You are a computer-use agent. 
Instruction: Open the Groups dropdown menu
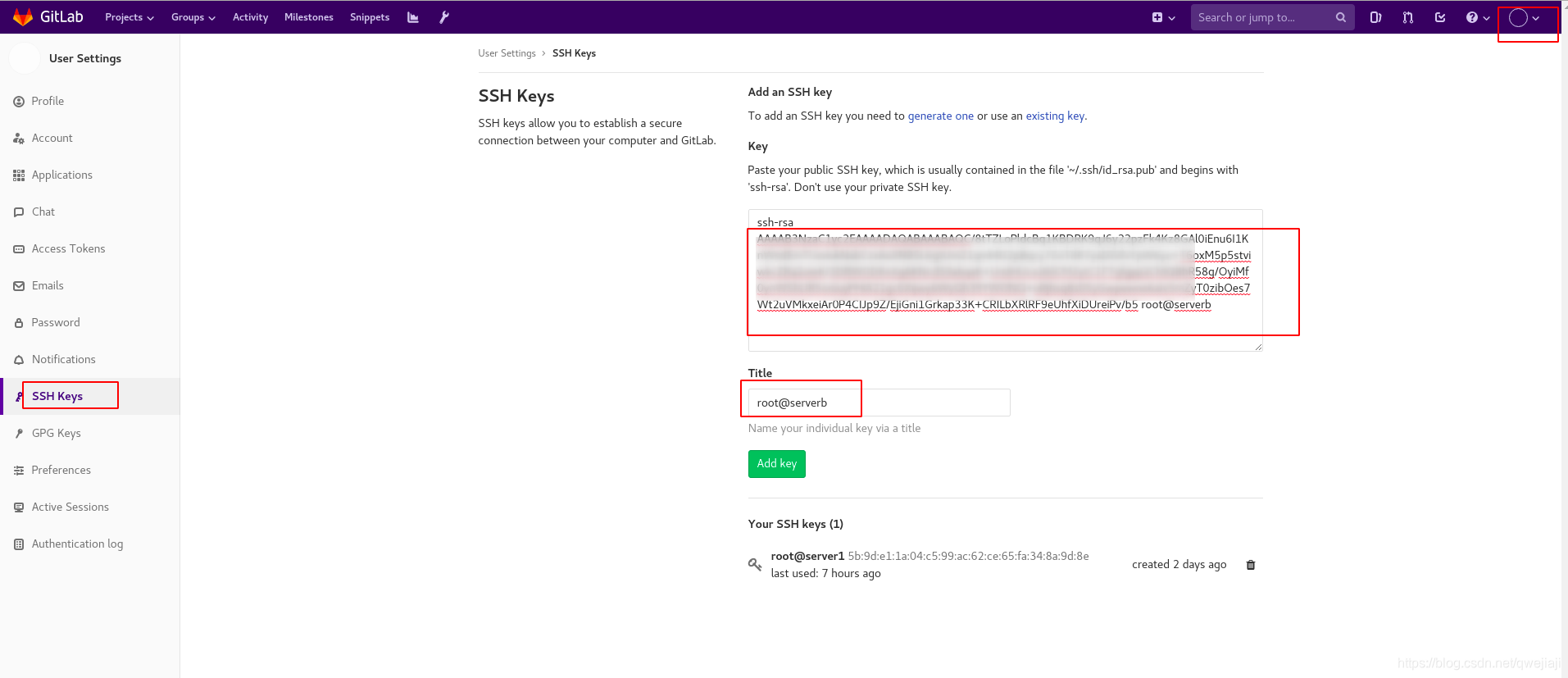[x=193, y=17]
